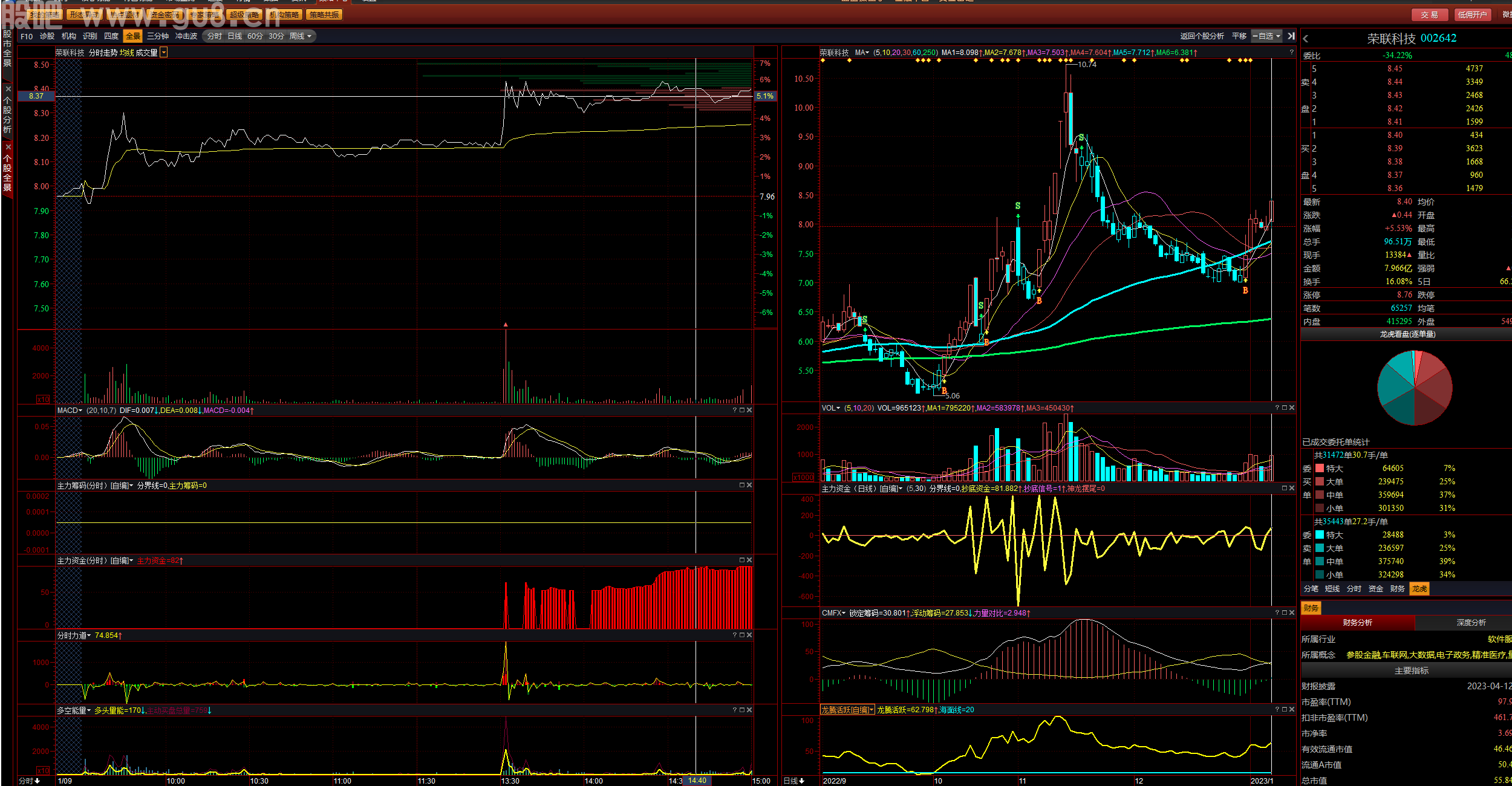The height and width of the screenshot is (786, 1512).
Task: Maximize the 主力资金(日线) panel
Action: (x=1285, y=488)
